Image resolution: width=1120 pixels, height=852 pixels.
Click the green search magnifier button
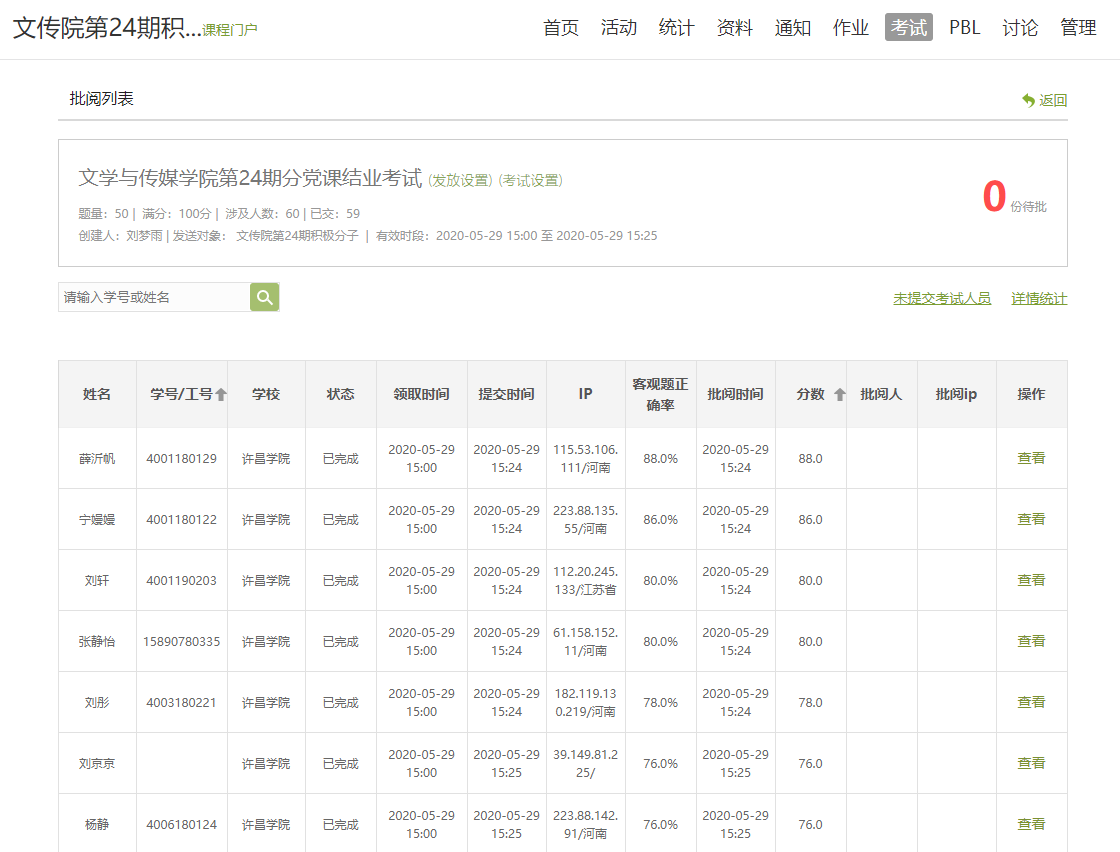pyautogui.click(x=264, y=297)
